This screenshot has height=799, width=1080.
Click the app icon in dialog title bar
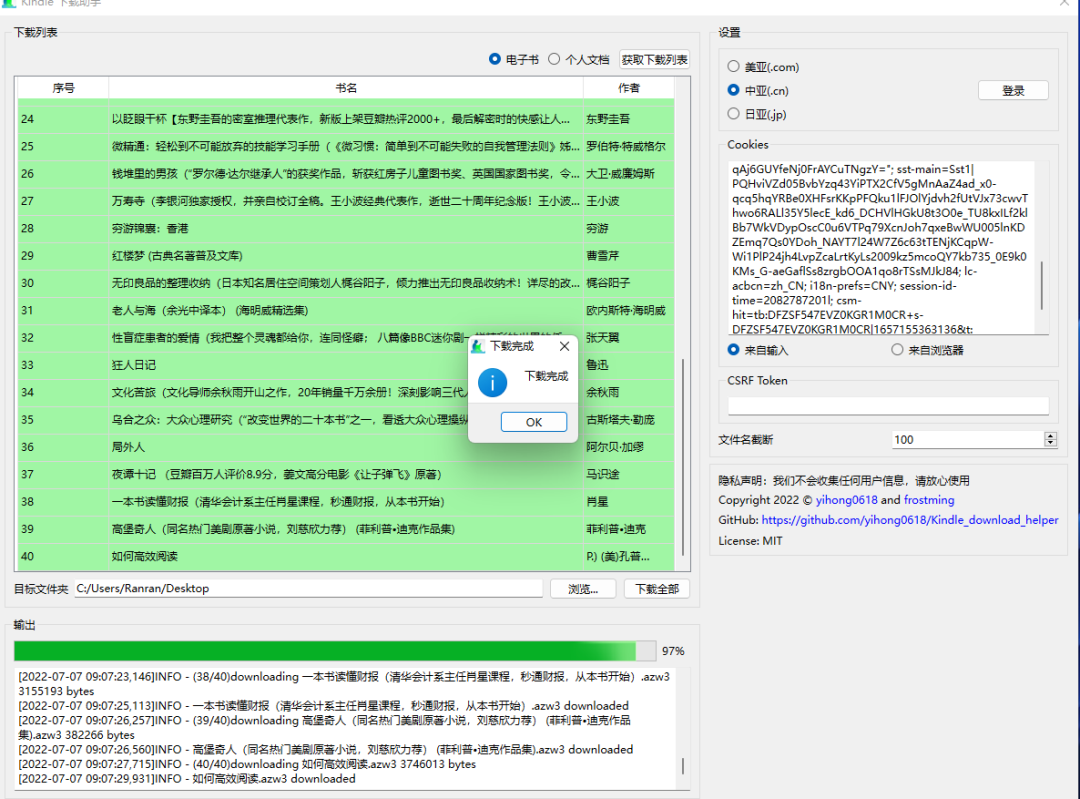click(x=477, y=346)
